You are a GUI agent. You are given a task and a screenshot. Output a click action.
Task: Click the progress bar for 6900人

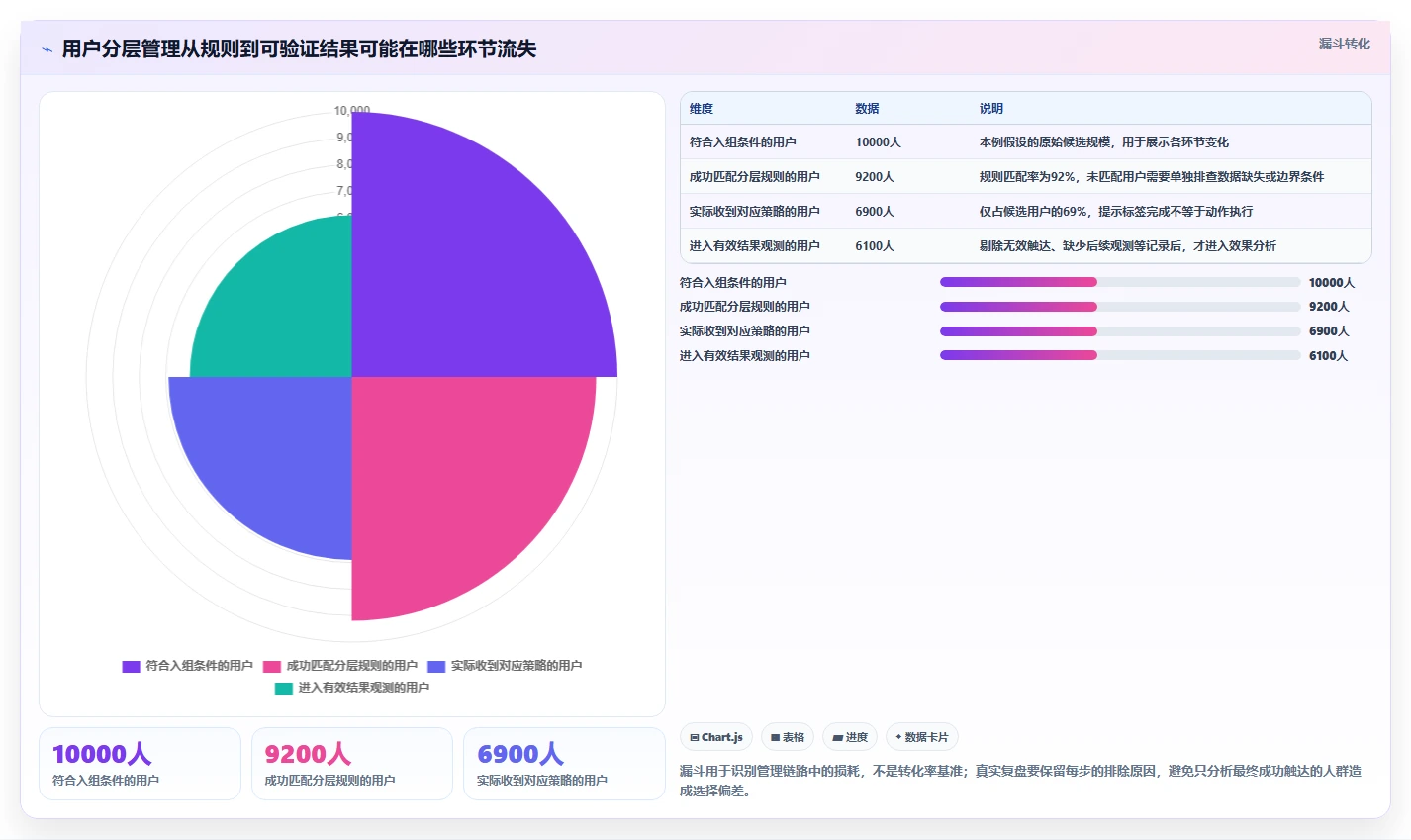point(1120,331)
